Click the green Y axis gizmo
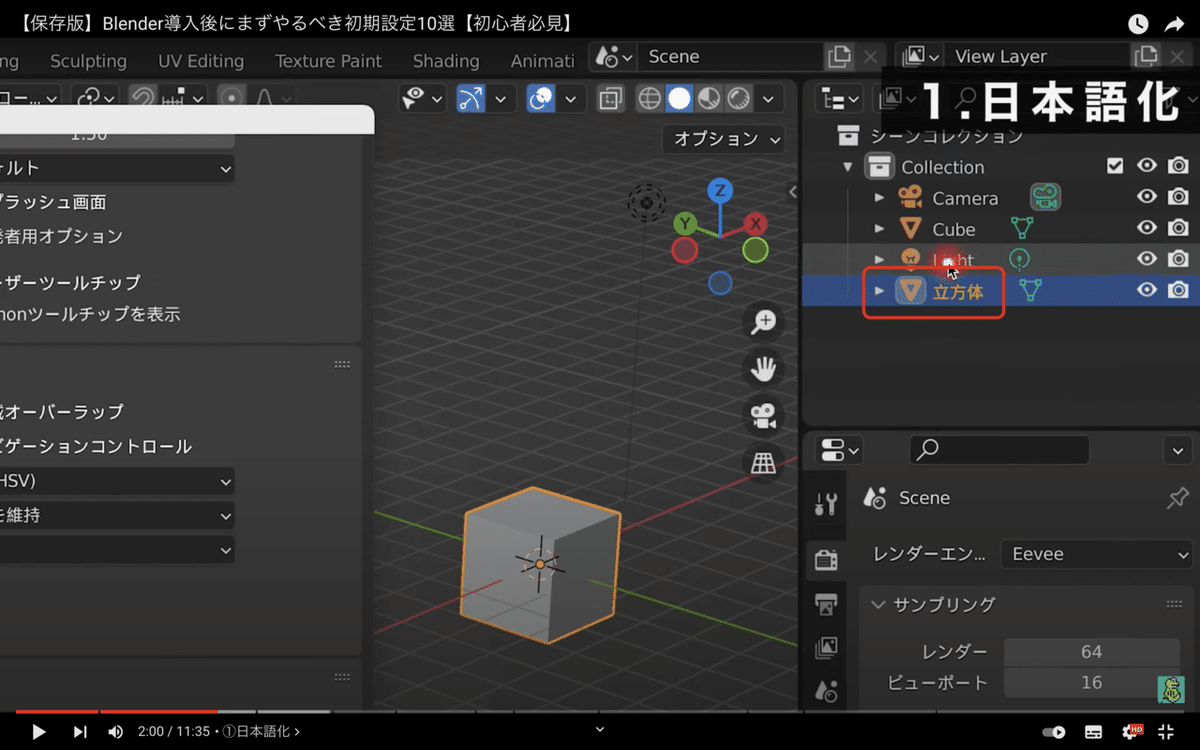1200x750 pixels. coord(685,223)
